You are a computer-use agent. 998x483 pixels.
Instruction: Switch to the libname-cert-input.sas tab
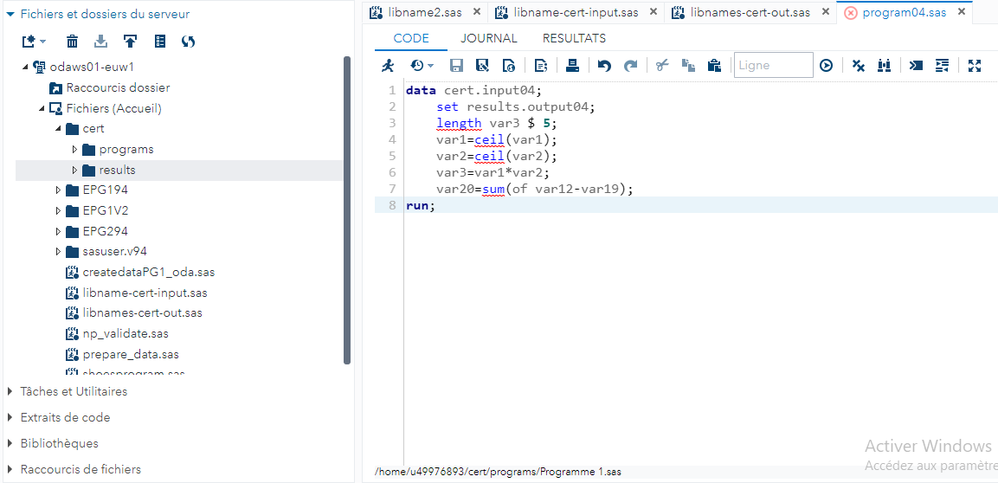tap(575, 12)
